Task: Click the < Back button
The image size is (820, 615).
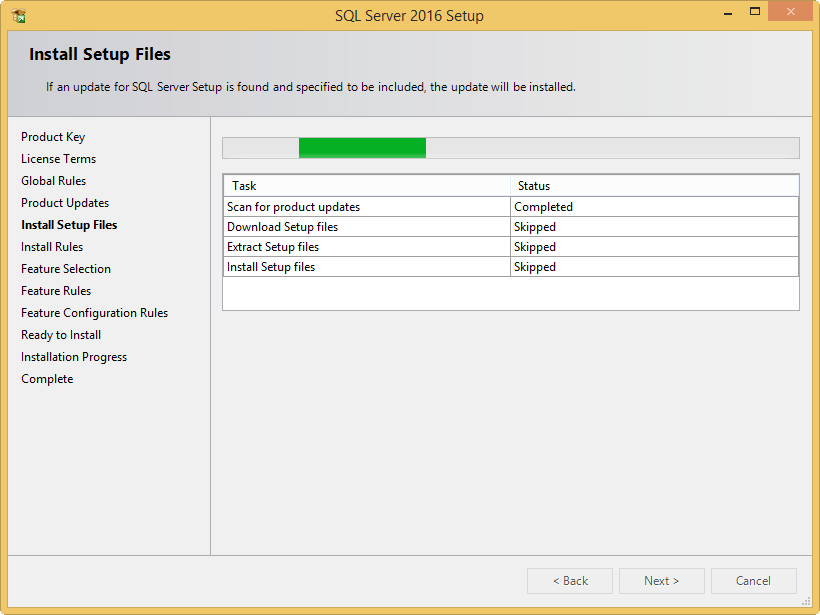Action: pos(570,580)
